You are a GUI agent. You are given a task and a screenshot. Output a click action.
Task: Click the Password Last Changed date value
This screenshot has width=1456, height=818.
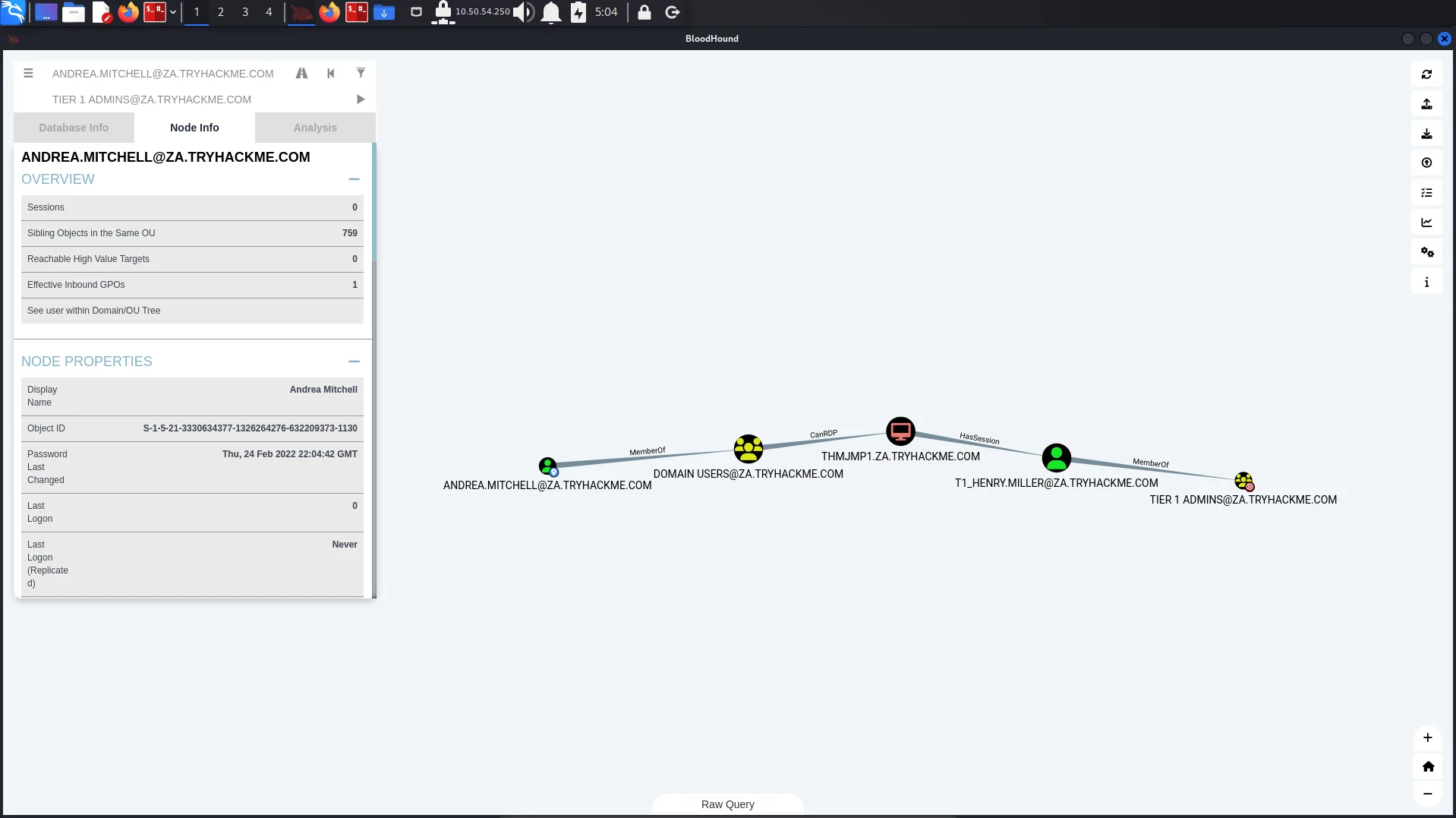point(289,454)
